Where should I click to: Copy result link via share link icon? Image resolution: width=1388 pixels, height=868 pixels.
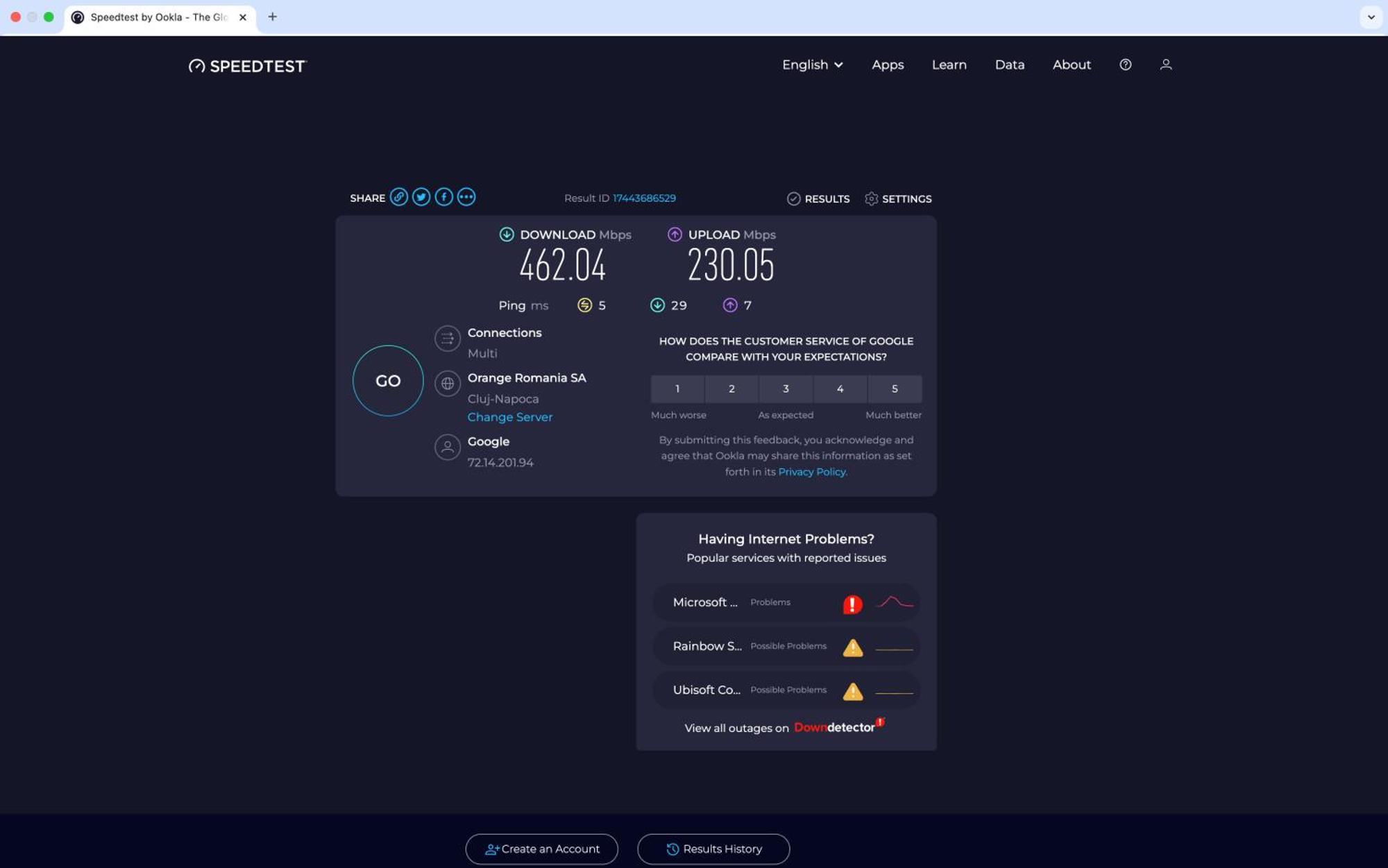click(398, 197)
